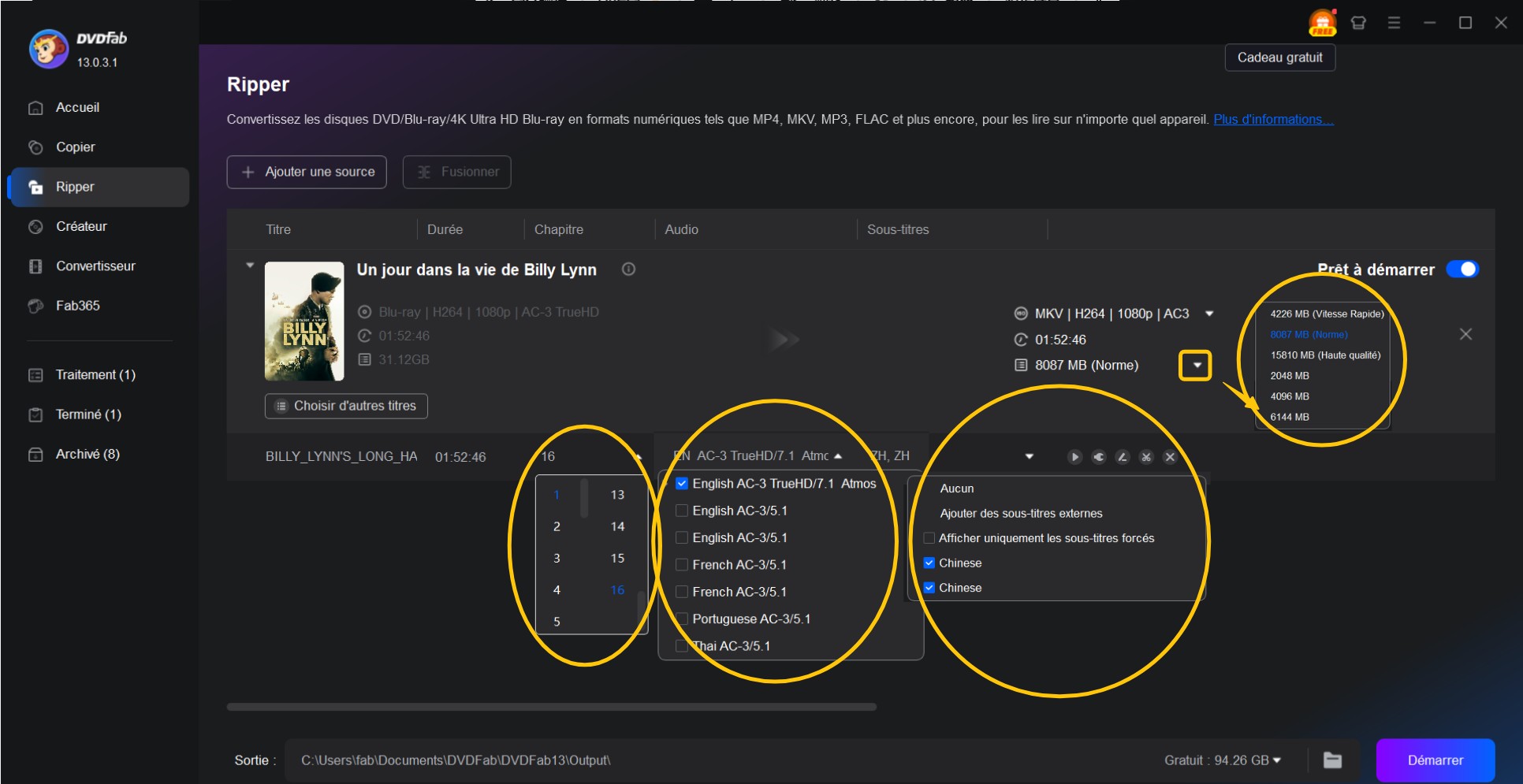The height and width of the screenshot is (784, 1523).
Task: Open output folder icon
Action: point(1332,760)
